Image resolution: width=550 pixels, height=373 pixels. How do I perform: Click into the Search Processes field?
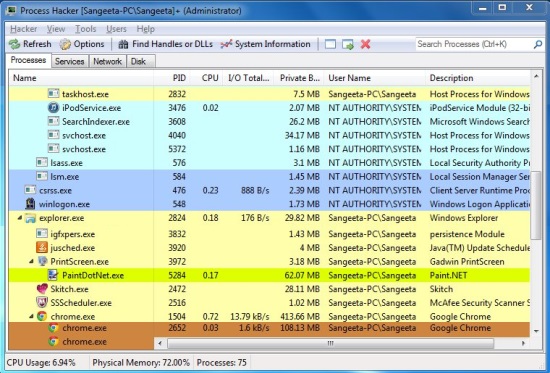(474, 44)
